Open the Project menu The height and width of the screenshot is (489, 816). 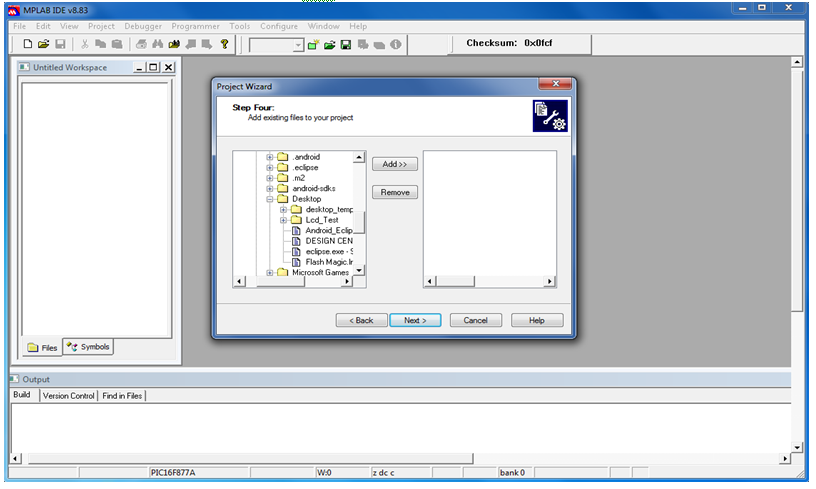point(101,26)
